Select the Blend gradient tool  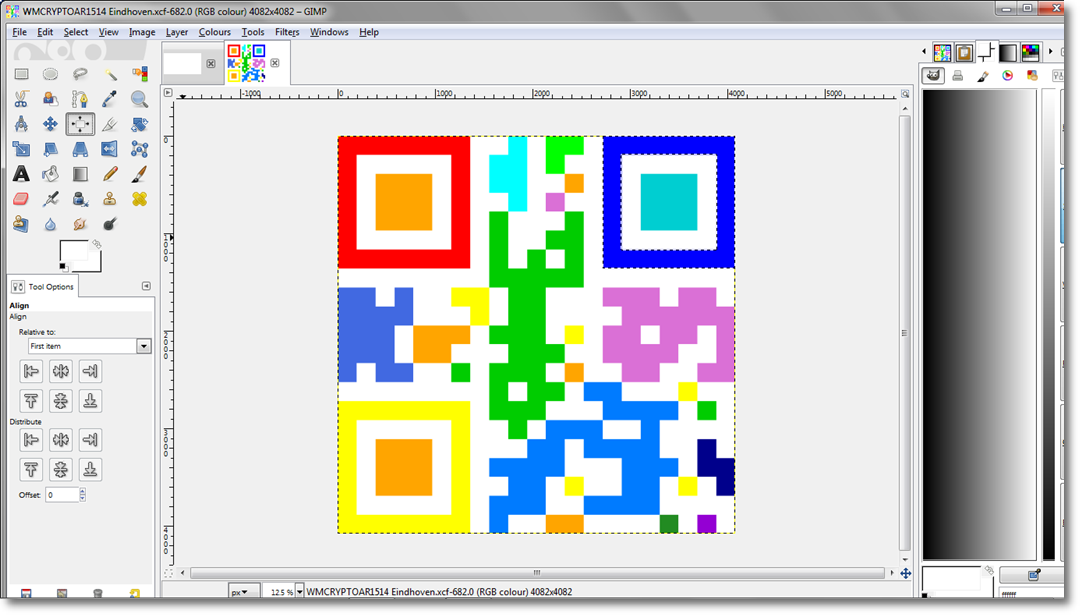coord(80,174)
